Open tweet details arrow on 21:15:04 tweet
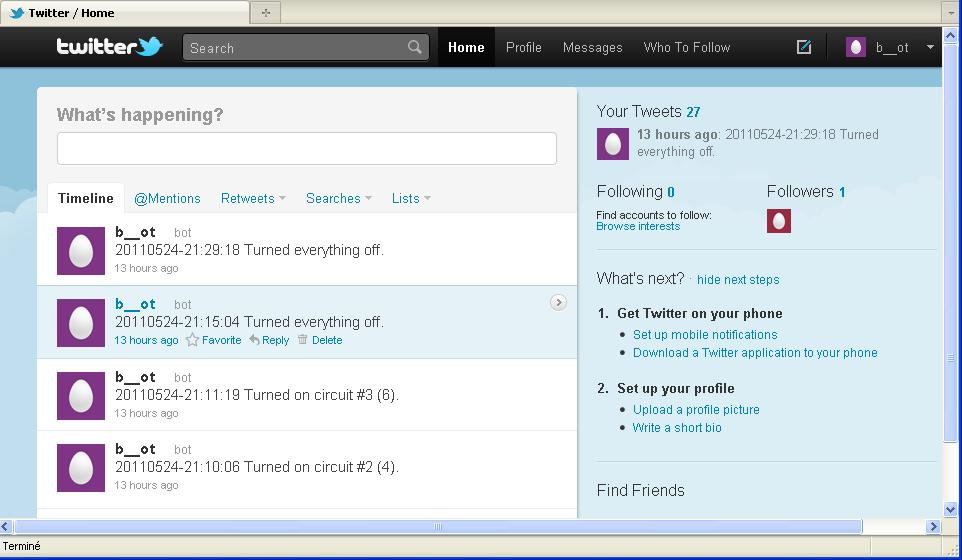 point(558,302)
